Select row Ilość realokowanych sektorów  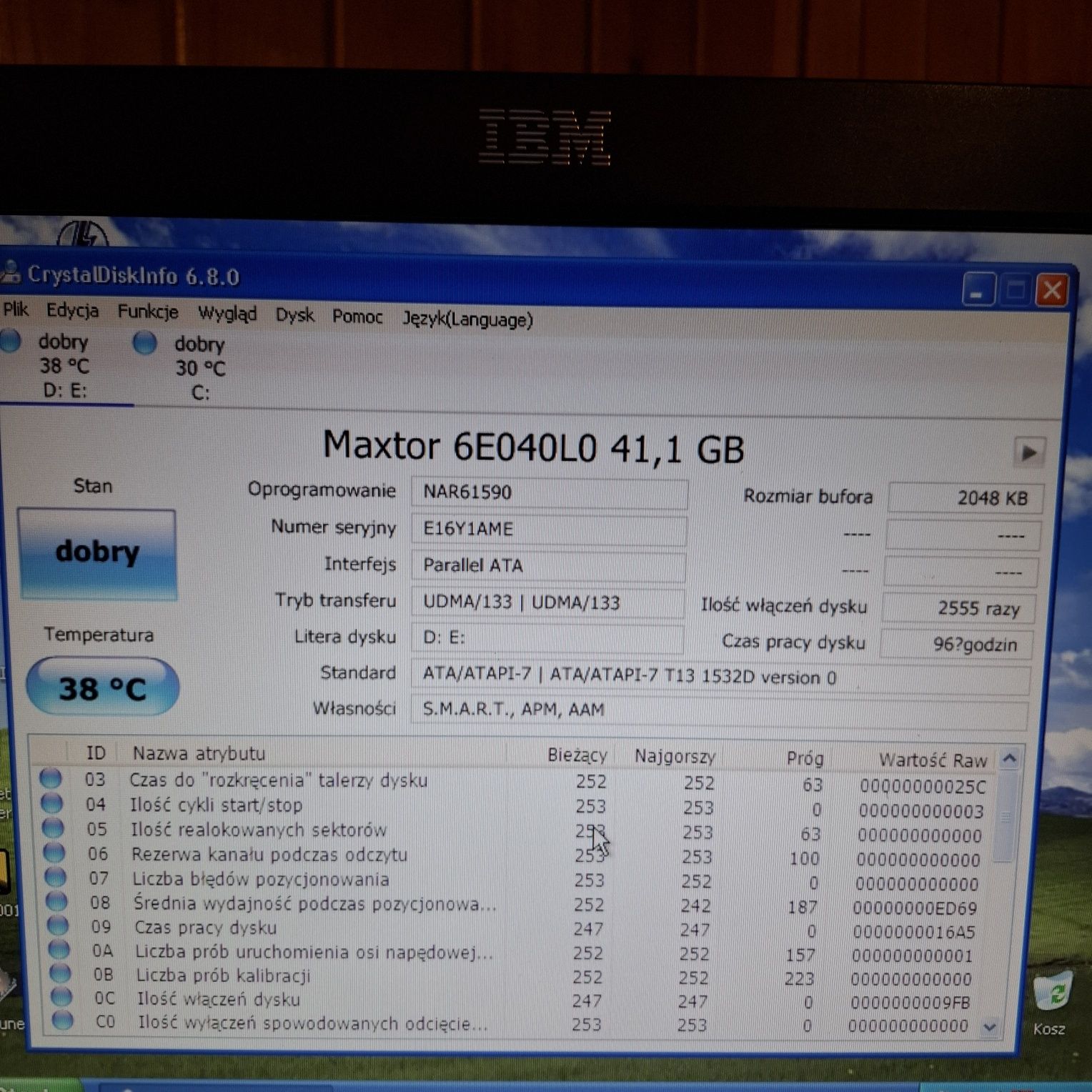click(515, 831)
